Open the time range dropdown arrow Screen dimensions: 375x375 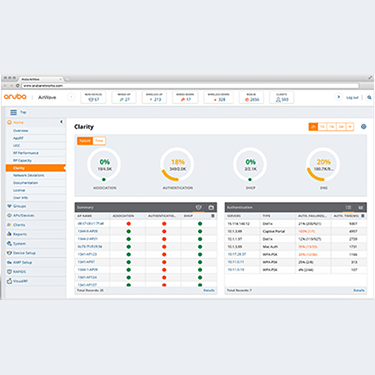point(350,127)
